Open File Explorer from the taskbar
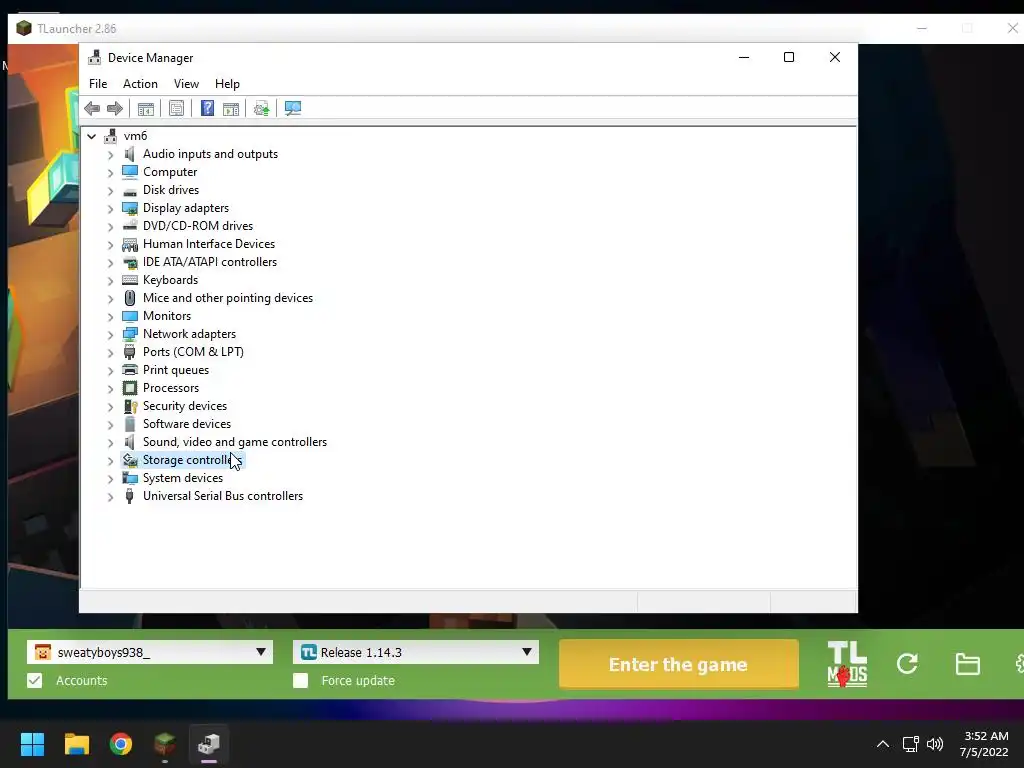Screen dimensions: 1024x768 tap(76, 744)
